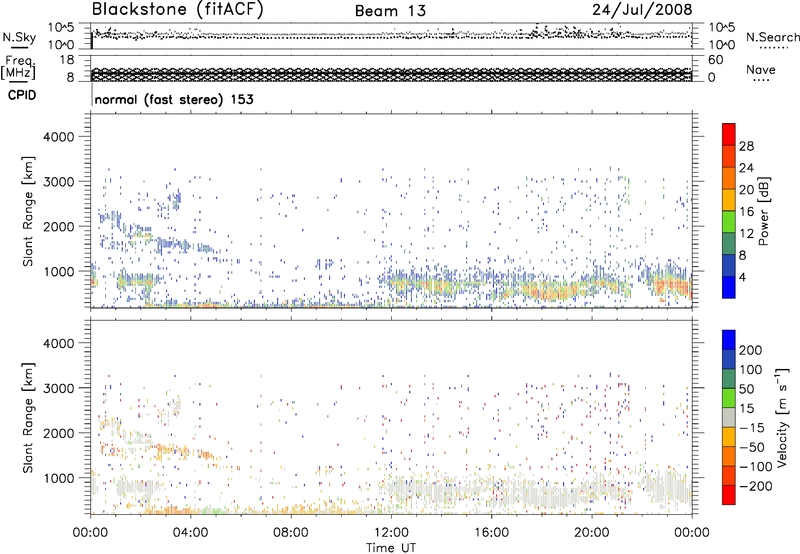Click 'Slant Range [km]' label of velocity panel
The width and height of the screenshot is (800, 554).
point(28,418)
